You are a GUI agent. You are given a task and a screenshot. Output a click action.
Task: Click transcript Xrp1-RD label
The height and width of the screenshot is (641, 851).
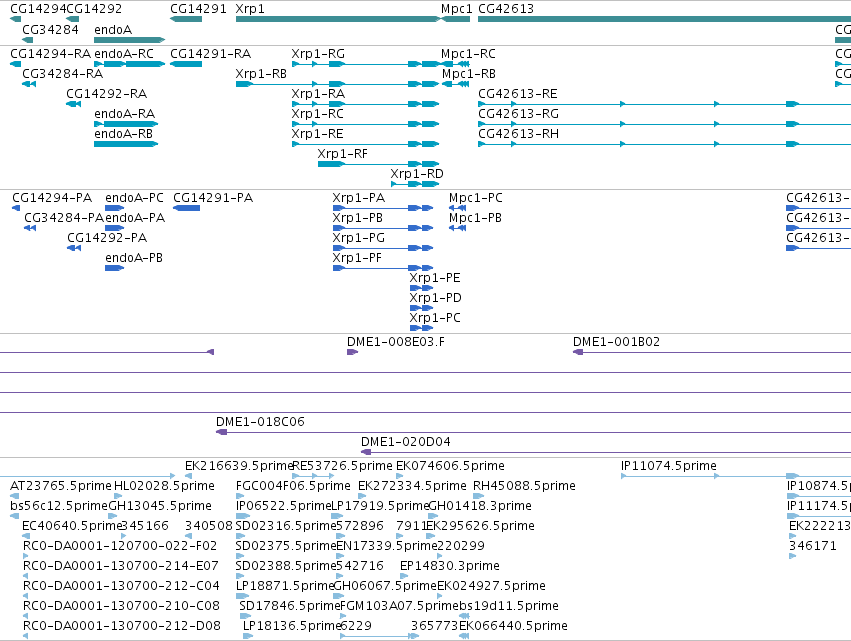point(417,174)
